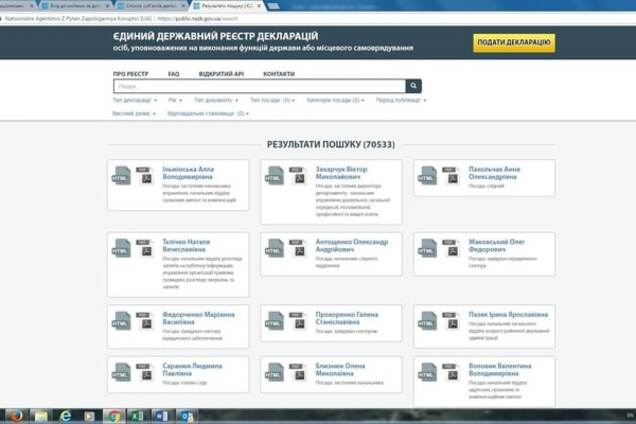Screen dimensions: 636x424
Task: Click the search magnifier button
Action: click(x=414, y=86)
